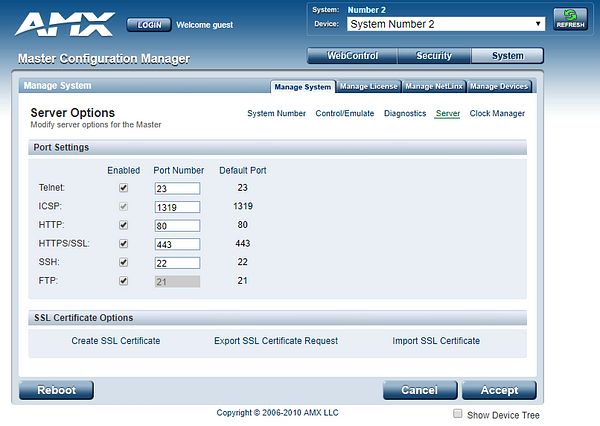Screen dimensions: 600x426
Task: Open the Manage Devices subtab
Action: [499, 86]
